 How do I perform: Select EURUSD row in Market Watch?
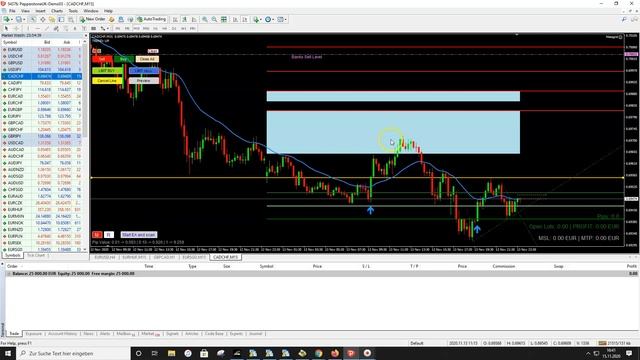pos(42,49)
